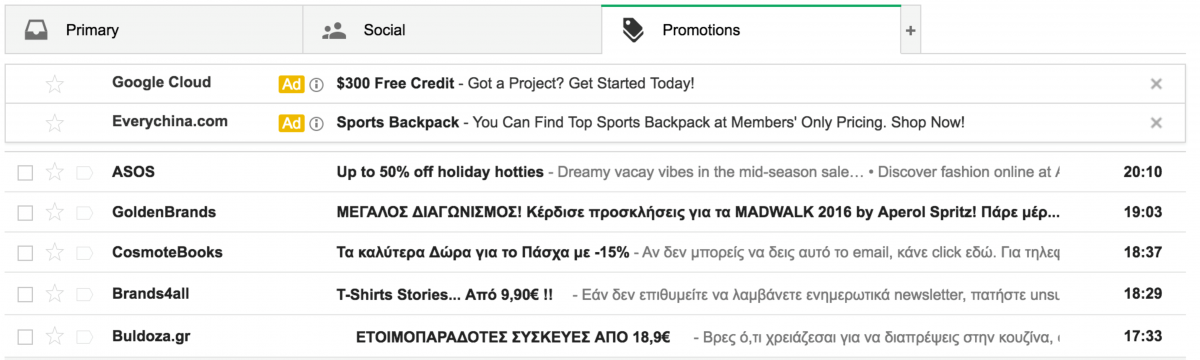The width and height of the screenshot is (1200, 360).
Task: Add a new inbox tab with plus
Action: [x=910, y=31]
